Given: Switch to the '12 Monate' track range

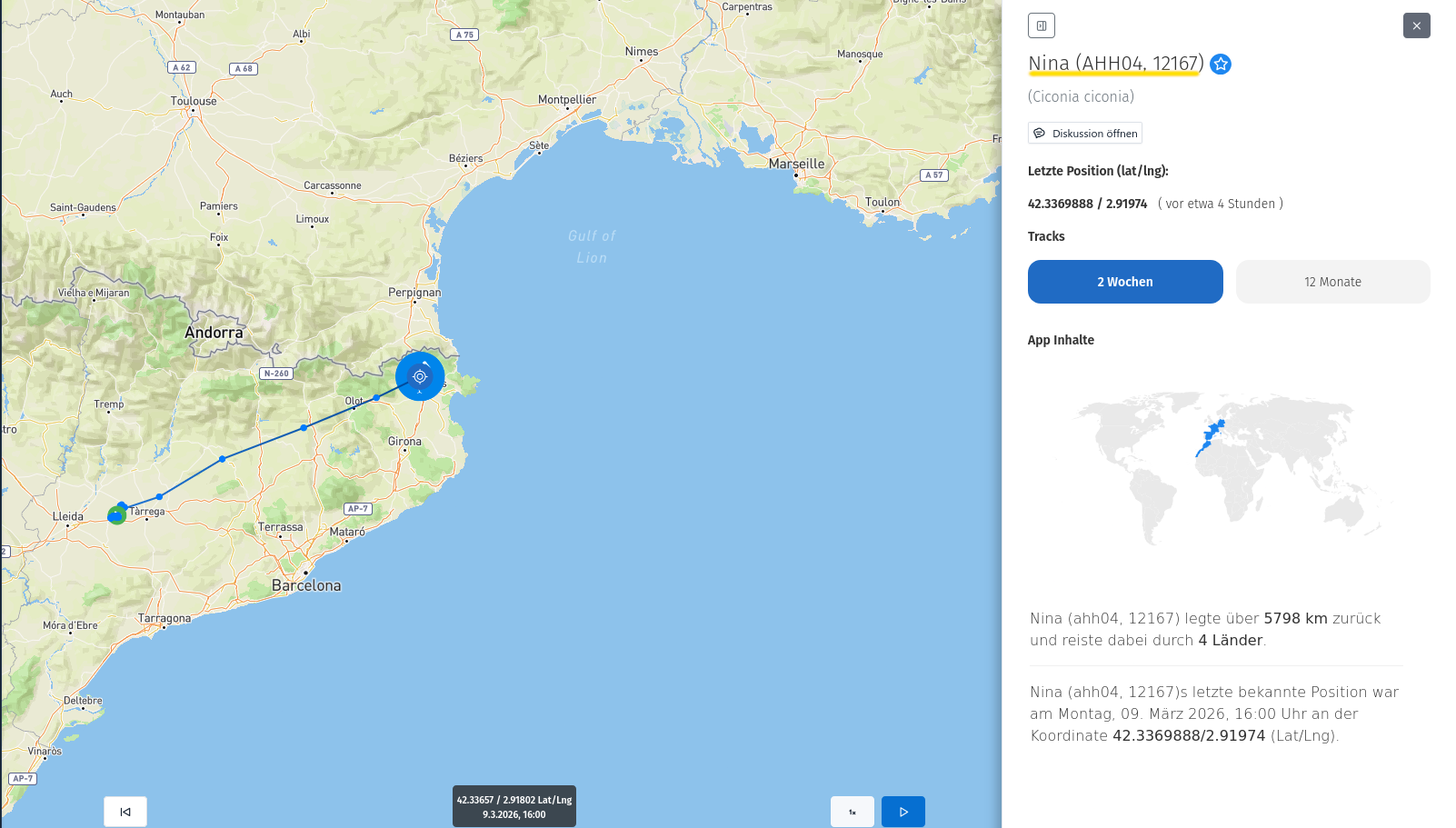Looking at the screenshot, I should [x=1332, y=282].
